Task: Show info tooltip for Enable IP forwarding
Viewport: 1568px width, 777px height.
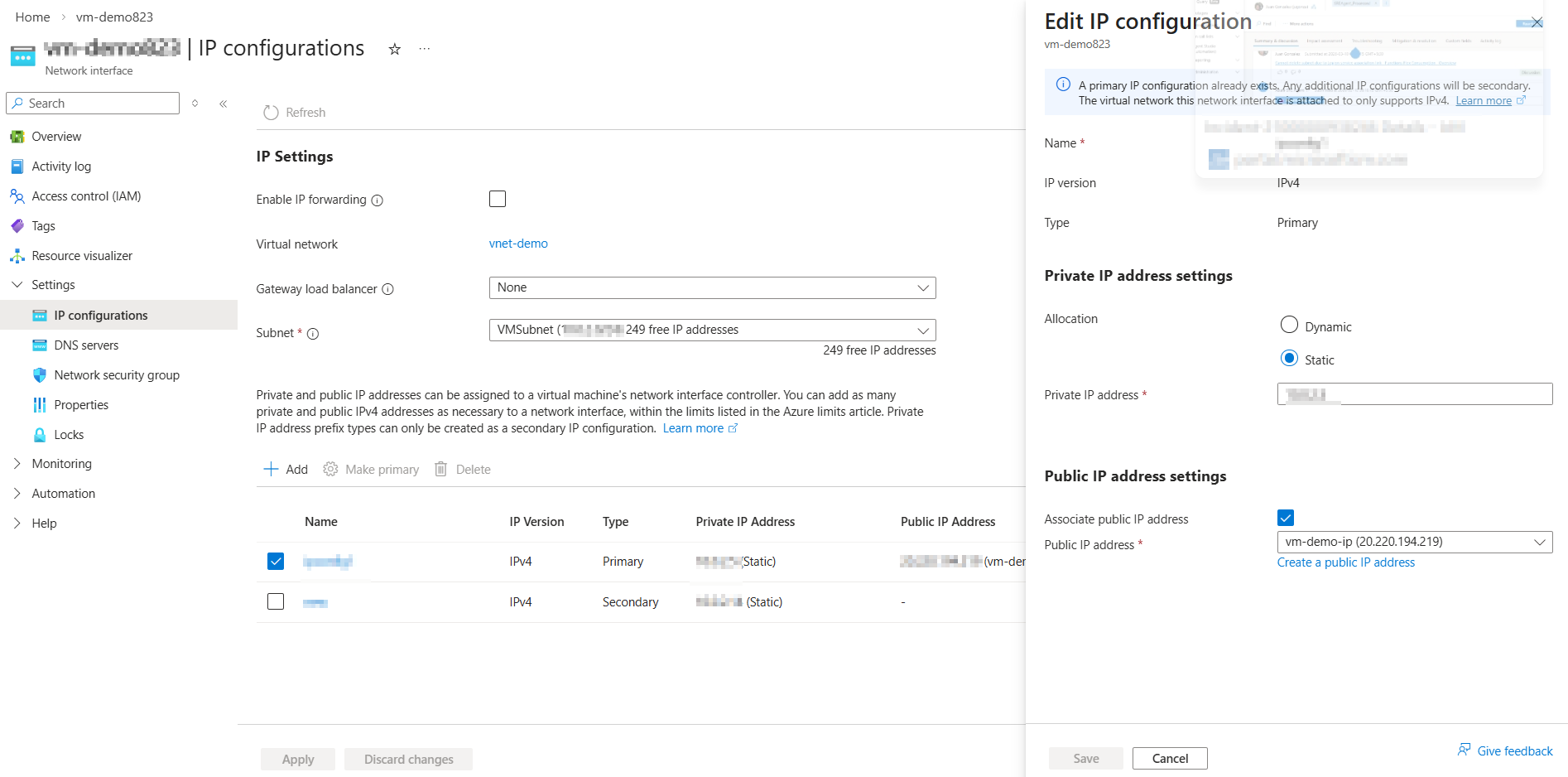Action: 378,200
